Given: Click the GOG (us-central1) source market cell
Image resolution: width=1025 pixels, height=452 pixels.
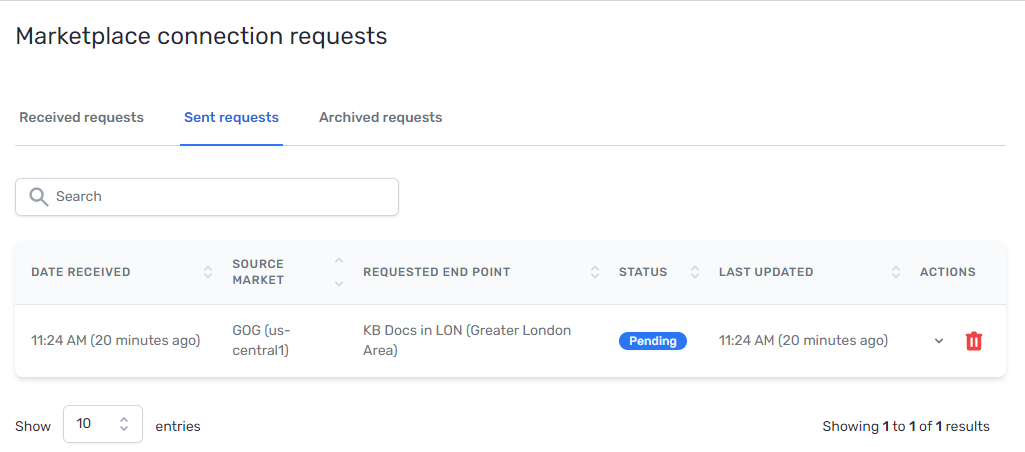Looking at the screenshot, I should (261, 340).
